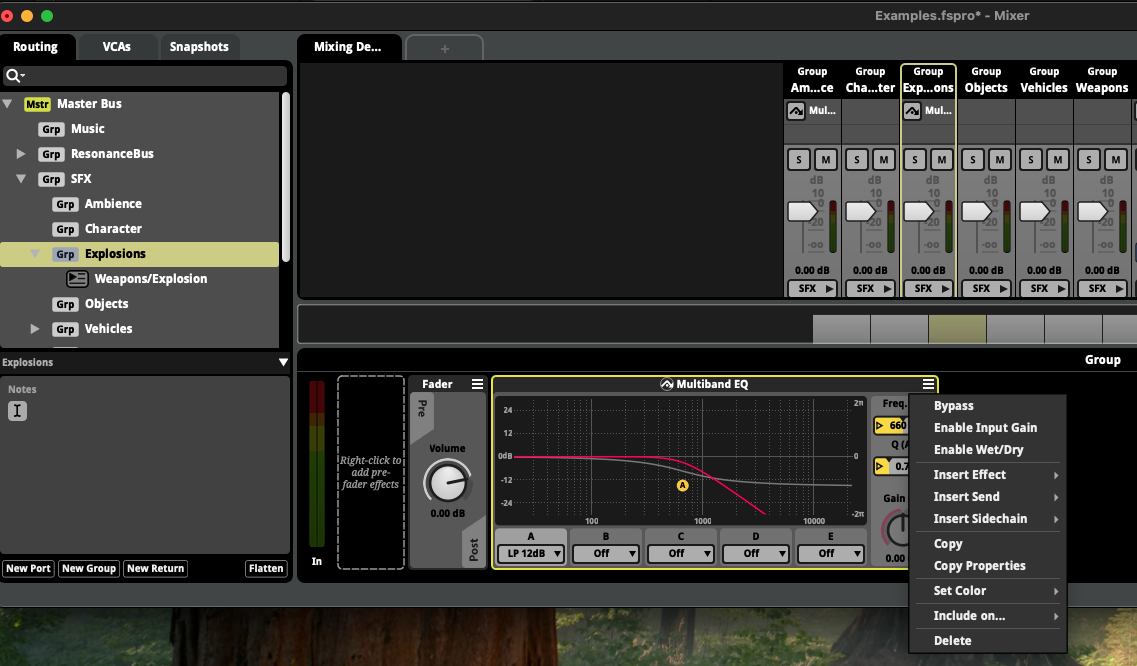Open band A filter type dropdown LP 12dB
Viewport: 1137px width, 666px height.
(532, 554)
